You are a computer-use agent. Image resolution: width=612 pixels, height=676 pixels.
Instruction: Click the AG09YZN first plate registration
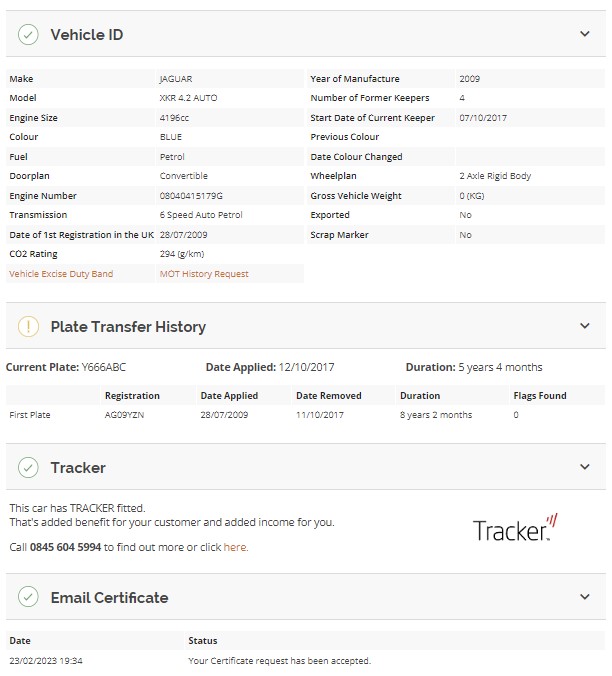click(124, 415)
